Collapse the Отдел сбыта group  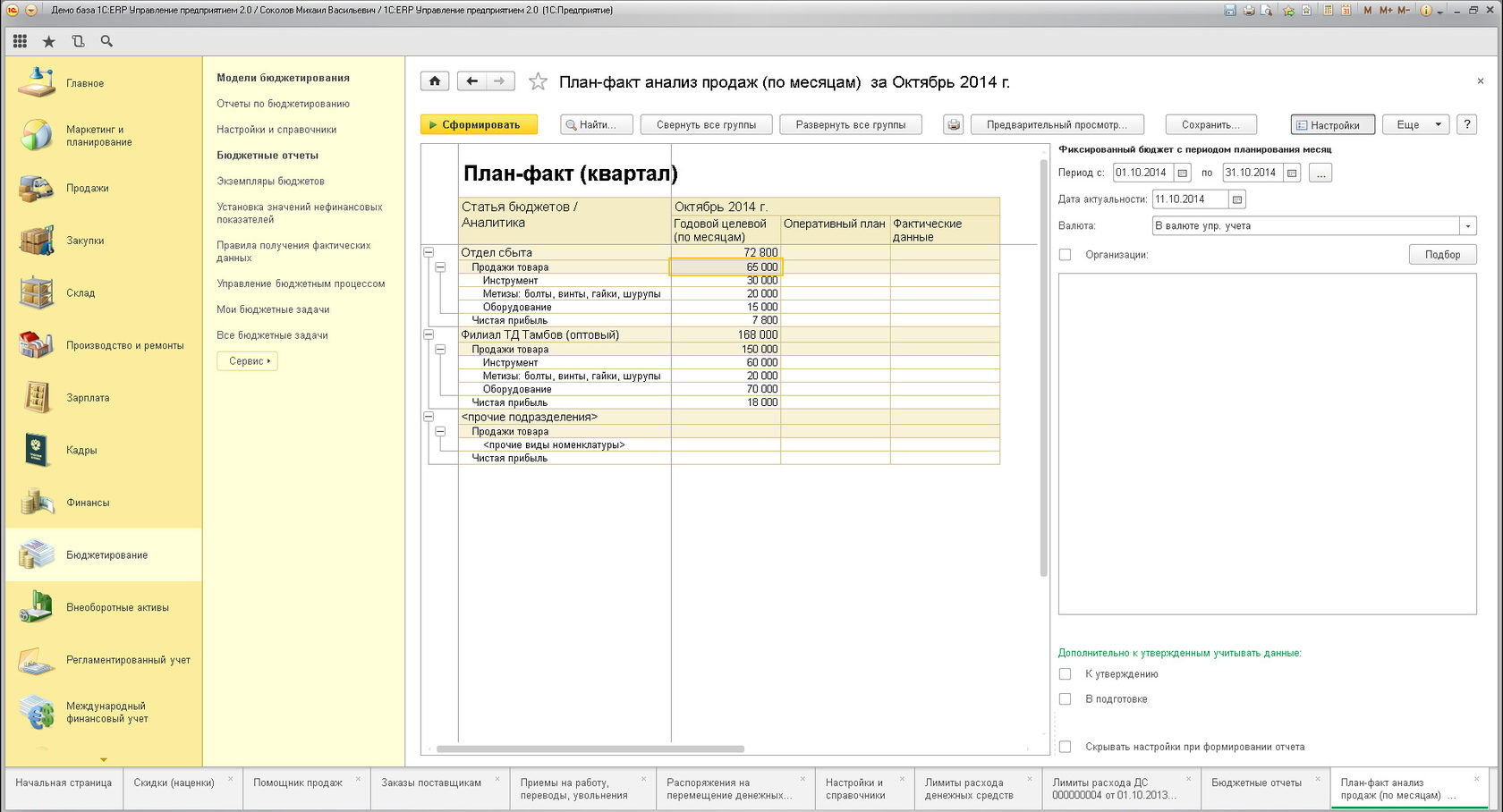point(429,253)
